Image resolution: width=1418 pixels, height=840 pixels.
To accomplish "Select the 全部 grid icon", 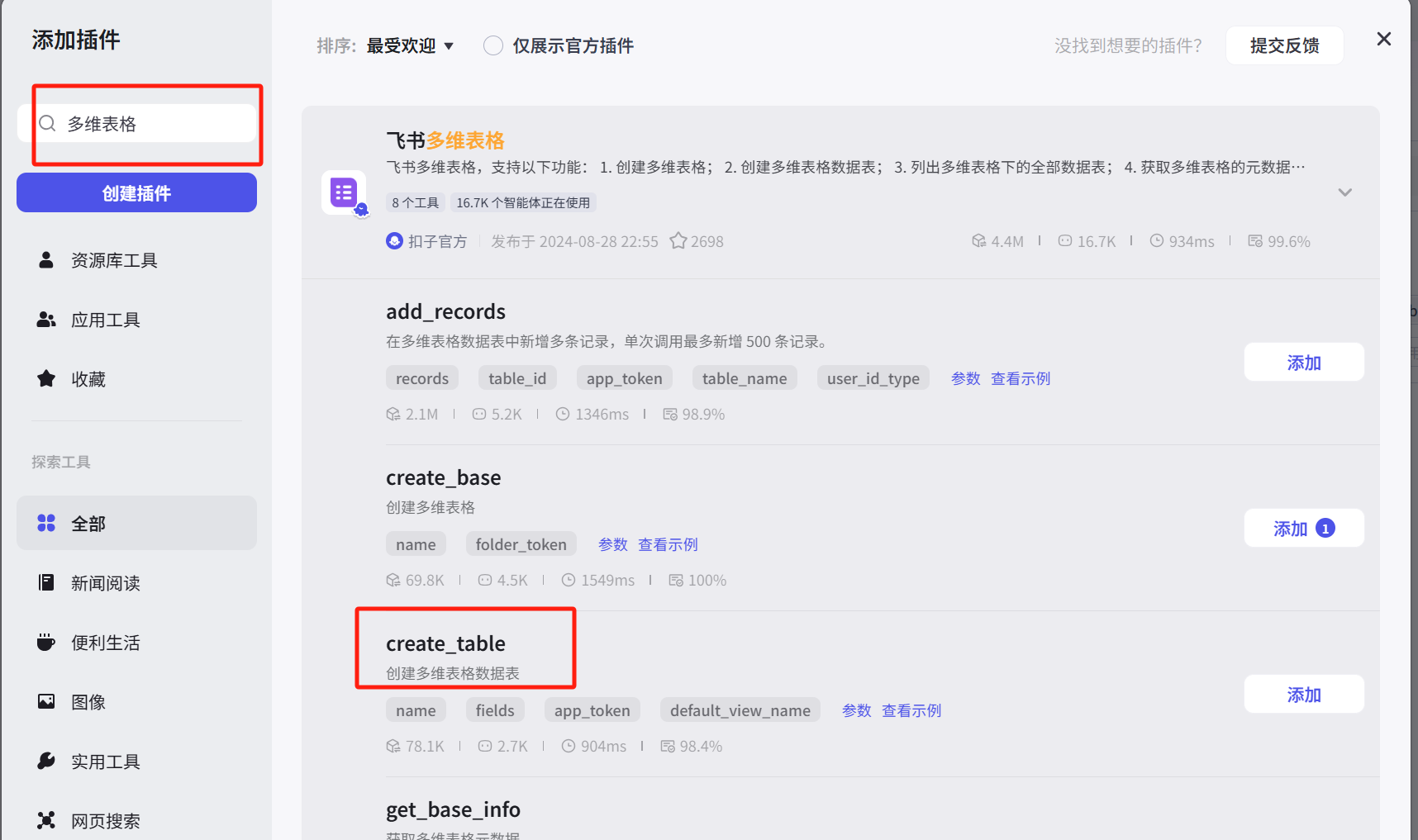I will [46, 523].
